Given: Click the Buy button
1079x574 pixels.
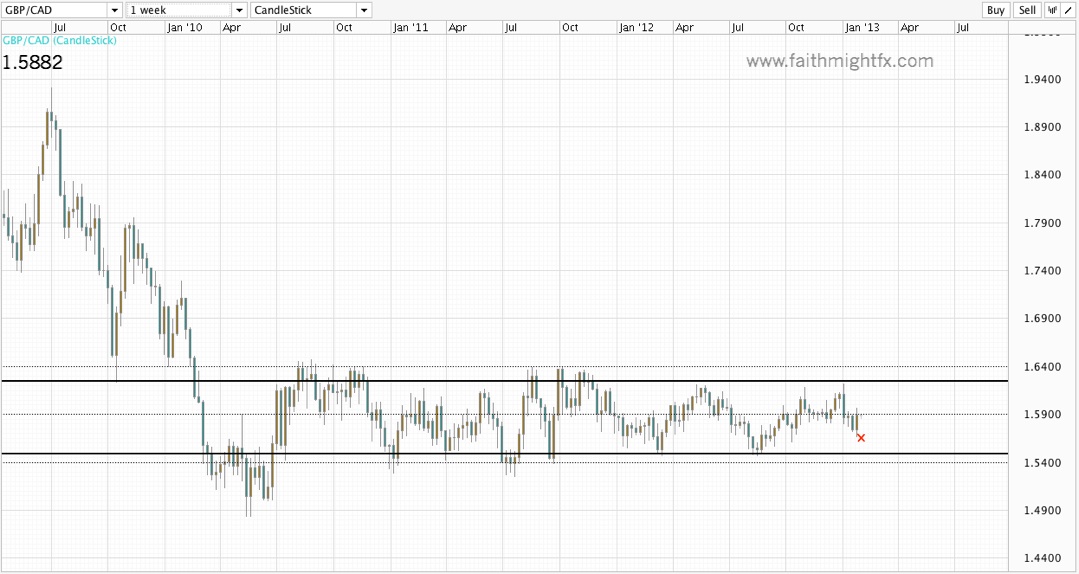Looking at the screenshot, I should [x=995, y=10].
